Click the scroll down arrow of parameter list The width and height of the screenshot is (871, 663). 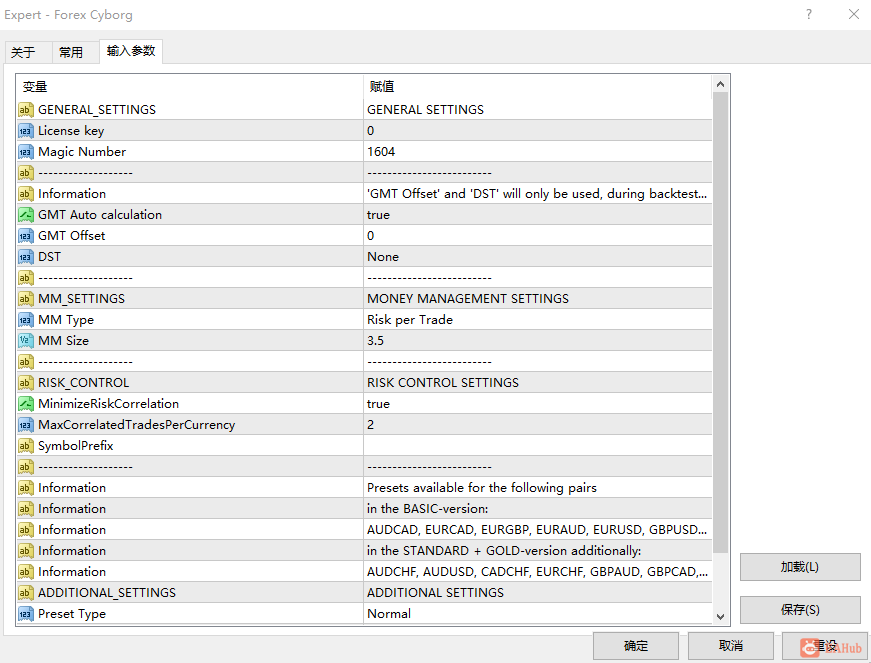coord(720,616)
